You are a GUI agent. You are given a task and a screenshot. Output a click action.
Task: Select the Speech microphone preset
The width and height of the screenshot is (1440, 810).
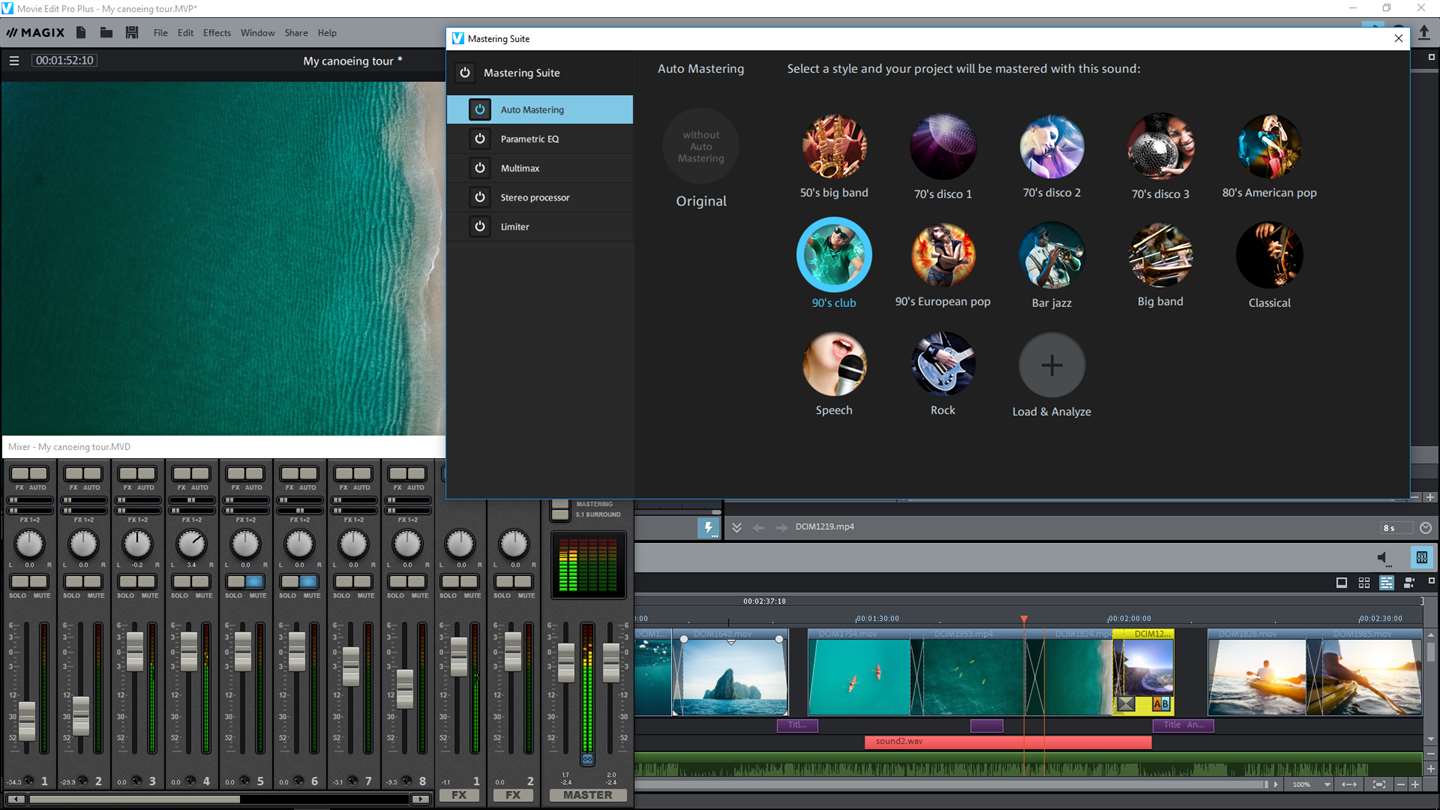click(x=834, y=365)
